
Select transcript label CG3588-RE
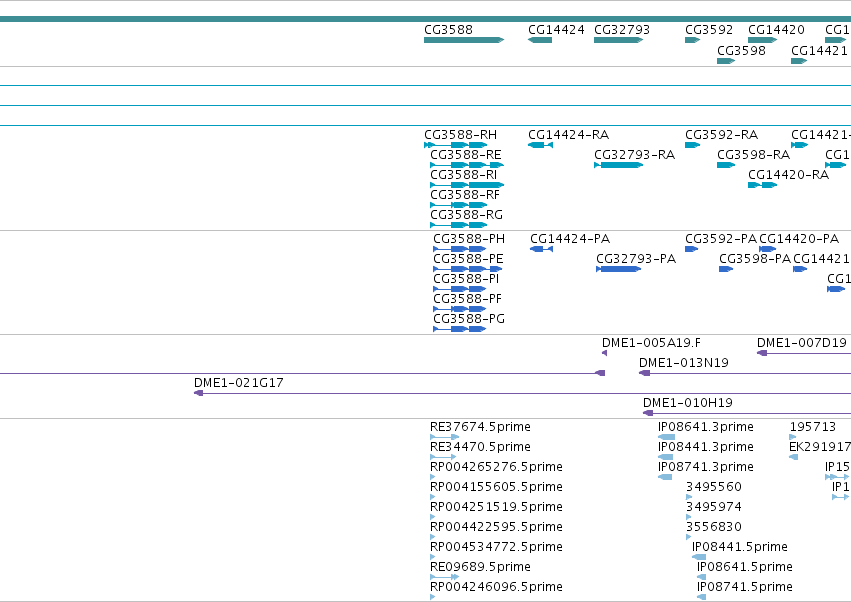466,155
